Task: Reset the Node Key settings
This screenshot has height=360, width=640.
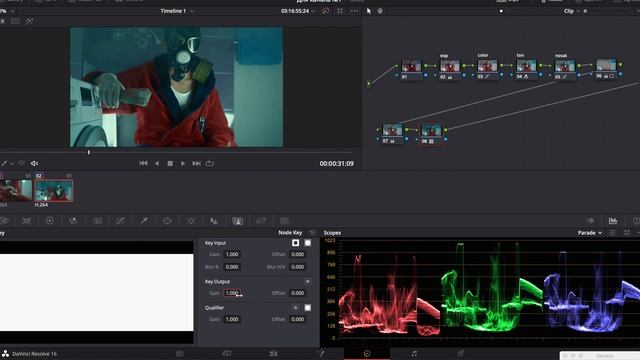Action: [x=313, y=233]
